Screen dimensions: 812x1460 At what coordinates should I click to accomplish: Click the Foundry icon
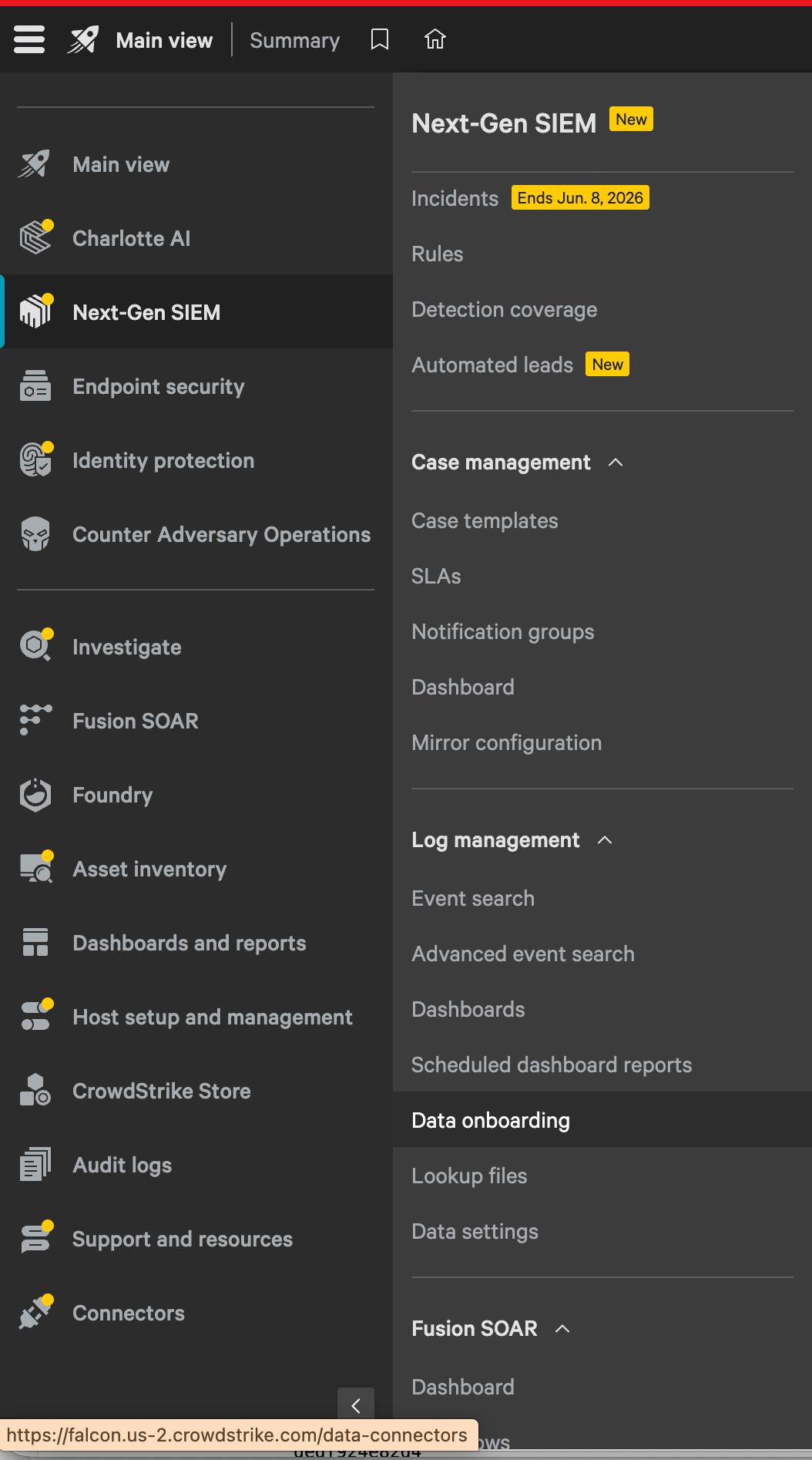35,795
